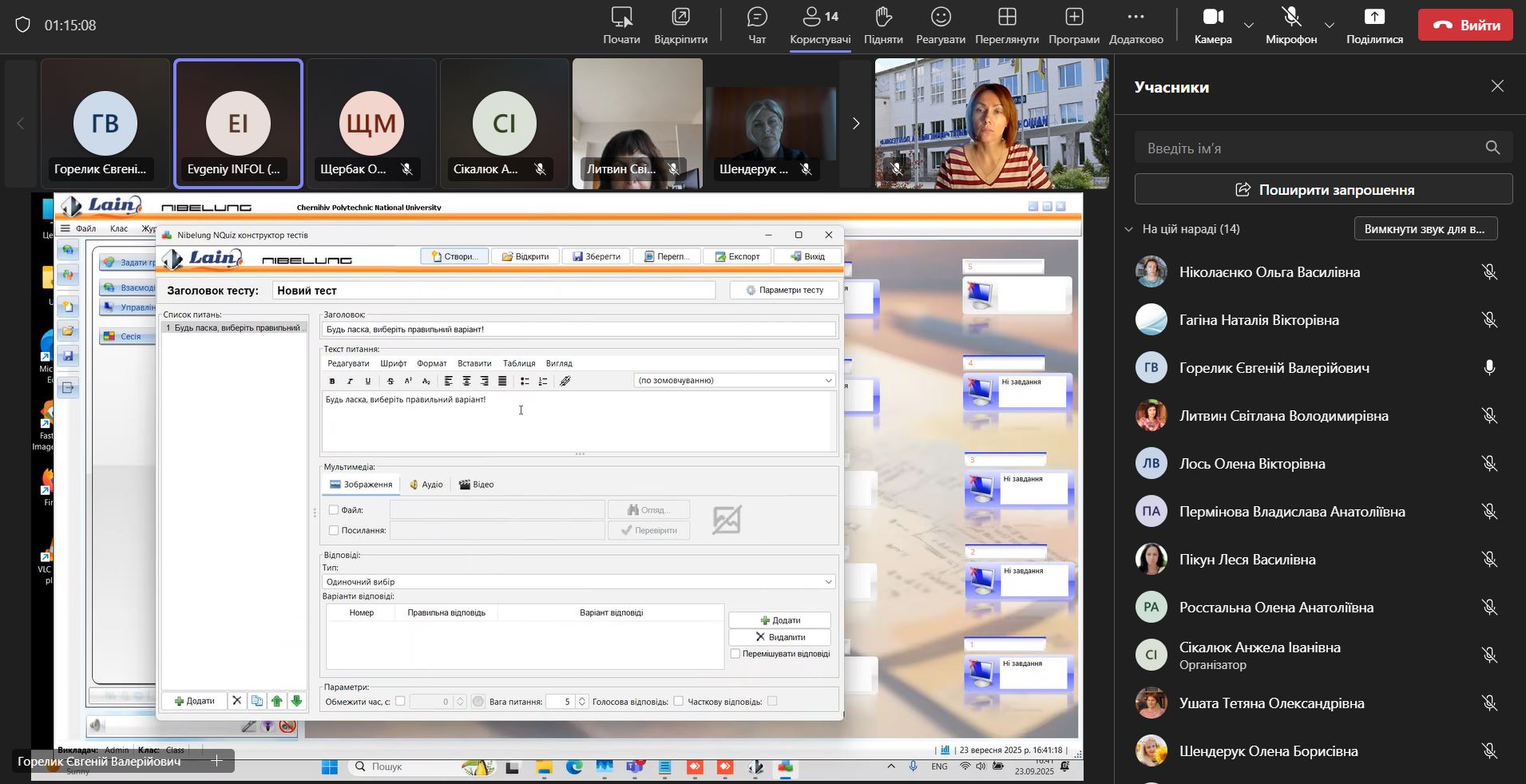Screen dimensions: 1526x784
Task: Collapse the На цій нараді participants list
Action: [x=1128, y=229]
